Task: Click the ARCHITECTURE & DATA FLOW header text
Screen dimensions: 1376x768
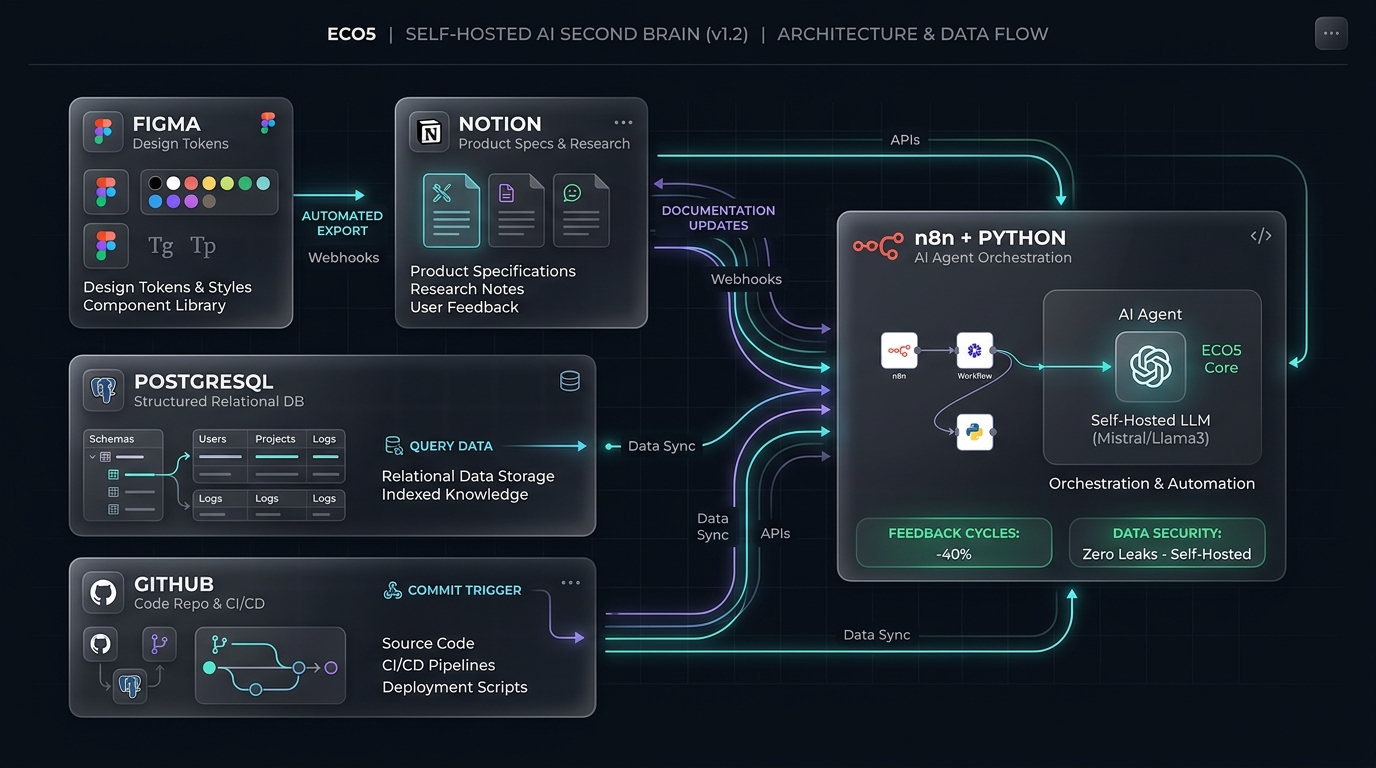Action: click(x=913, y=34)
